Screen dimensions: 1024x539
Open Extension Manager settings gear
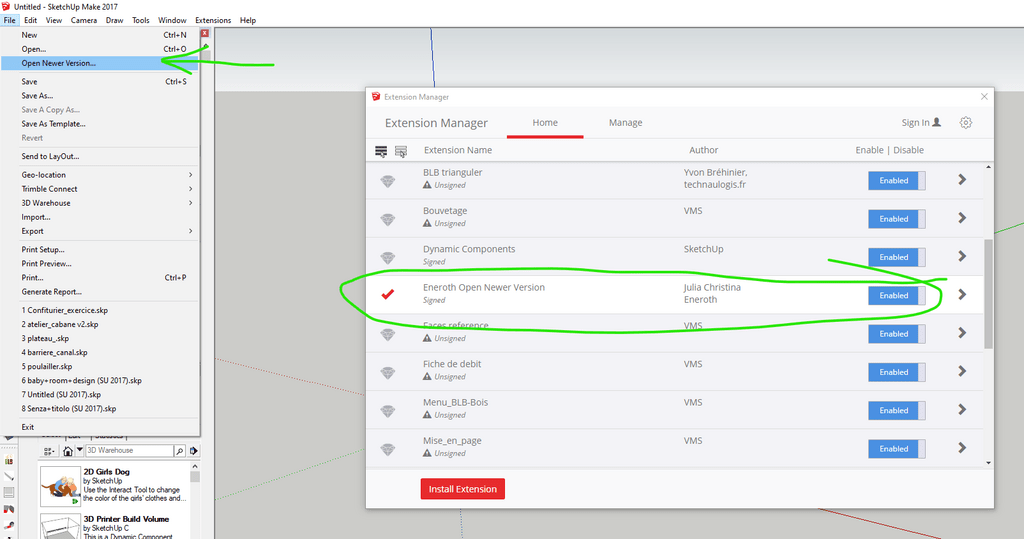pyautogui.click(x=966, y=123)
